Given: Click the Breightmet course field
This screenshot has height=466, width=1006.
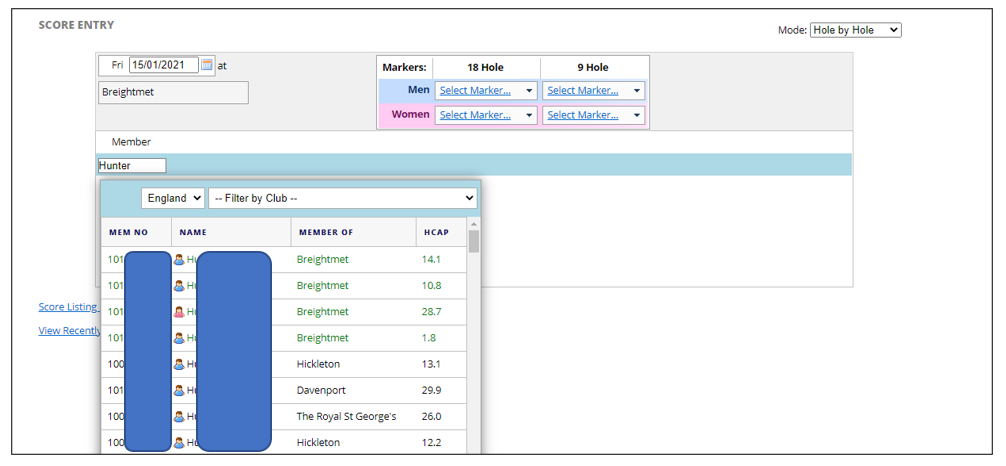Looking at the screenshot, I should point(173,92).
